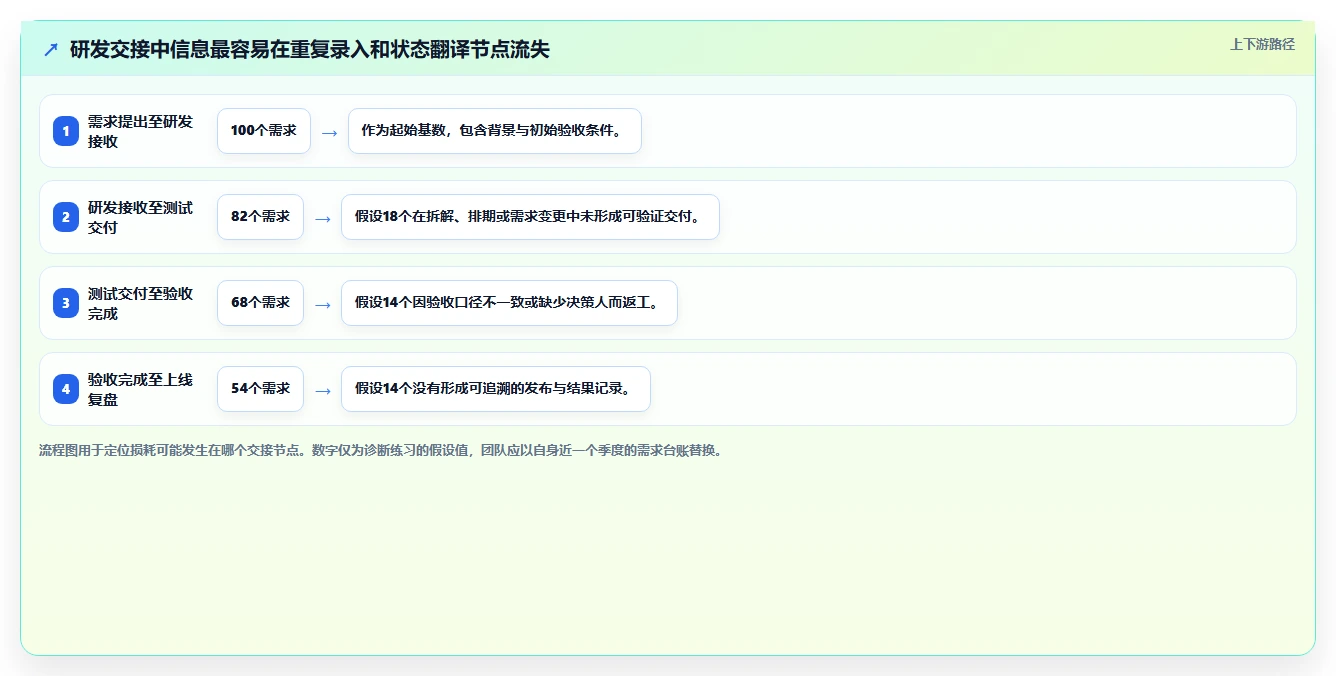Click the step 2 number badge
The width and height of the screenshot is (1336, 676).
[x=66, y=217]
